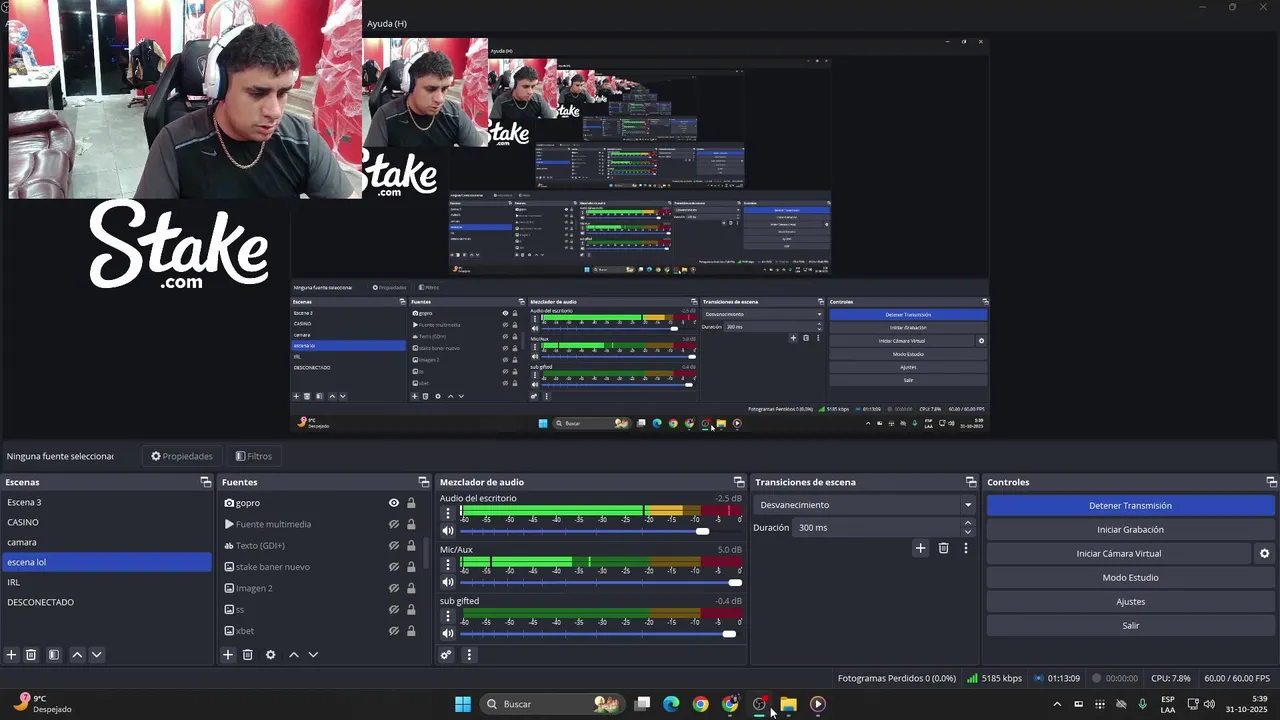Undock the Mezclador de audio panel

(x=739, y=482)
